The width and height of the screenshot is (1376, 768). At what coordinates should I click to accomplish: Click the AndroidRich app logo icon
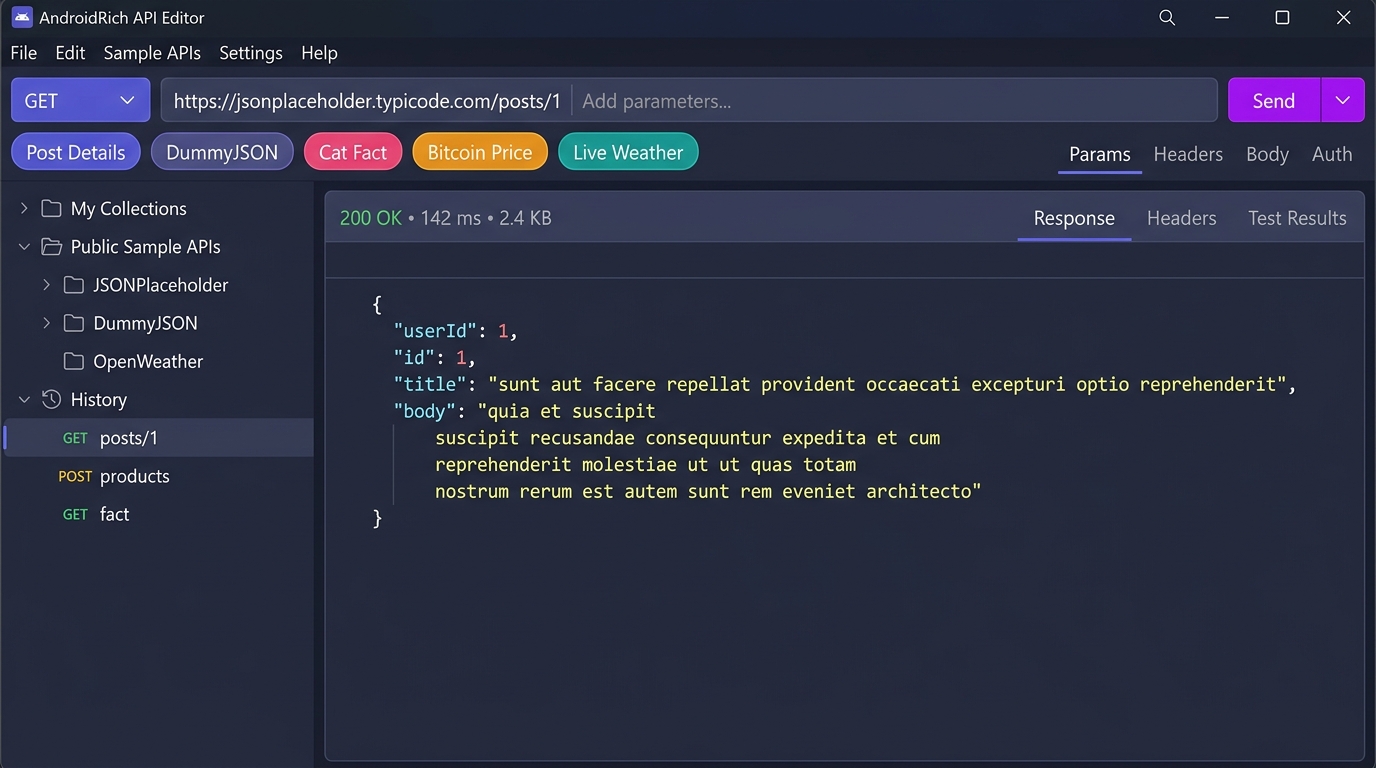22,17
